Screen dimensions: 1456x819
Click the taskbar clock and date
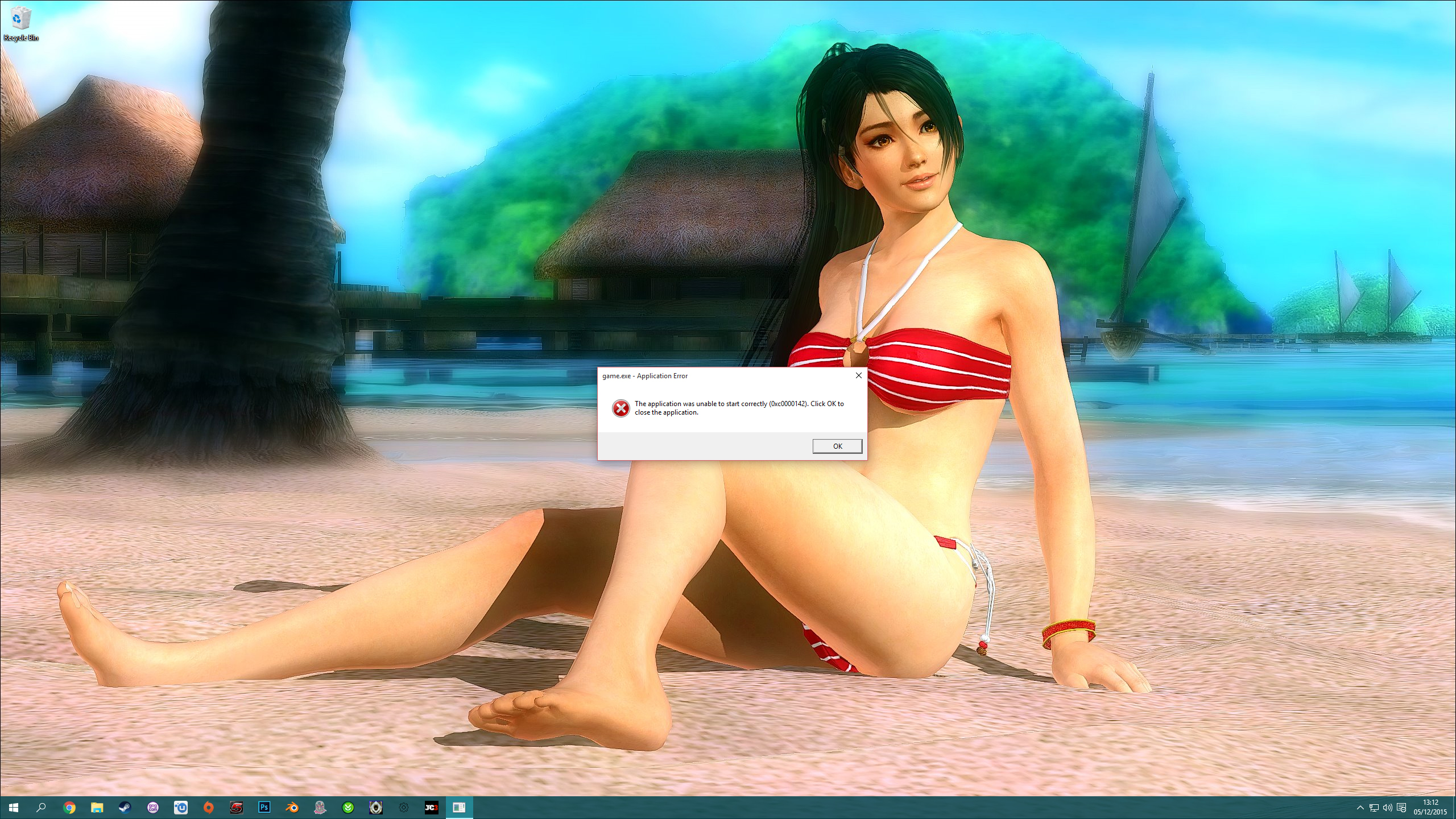click(1430, 807)
